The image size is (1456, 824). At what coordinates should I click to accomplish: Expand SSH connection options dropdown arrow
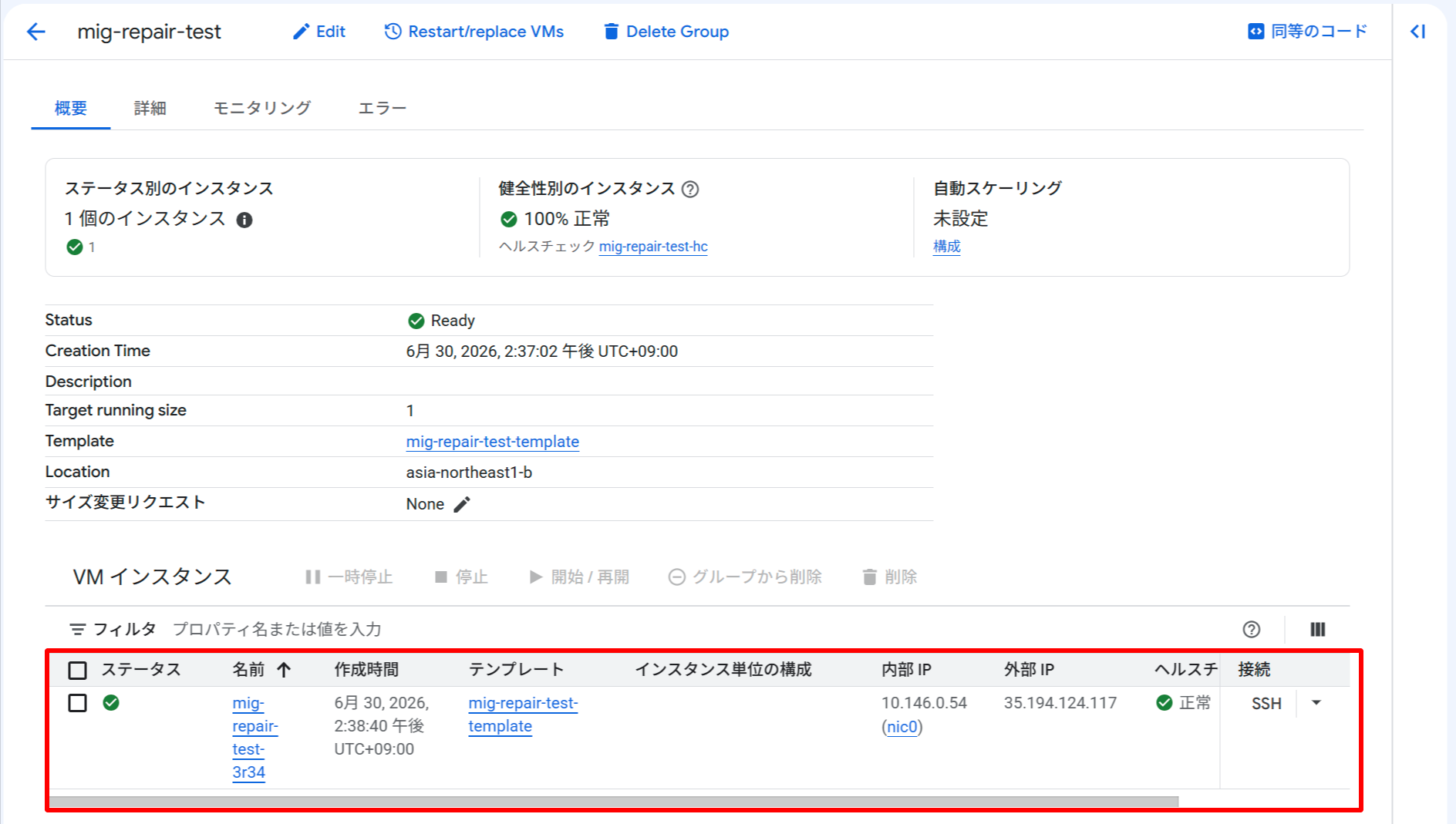(x=1316, y=703)
